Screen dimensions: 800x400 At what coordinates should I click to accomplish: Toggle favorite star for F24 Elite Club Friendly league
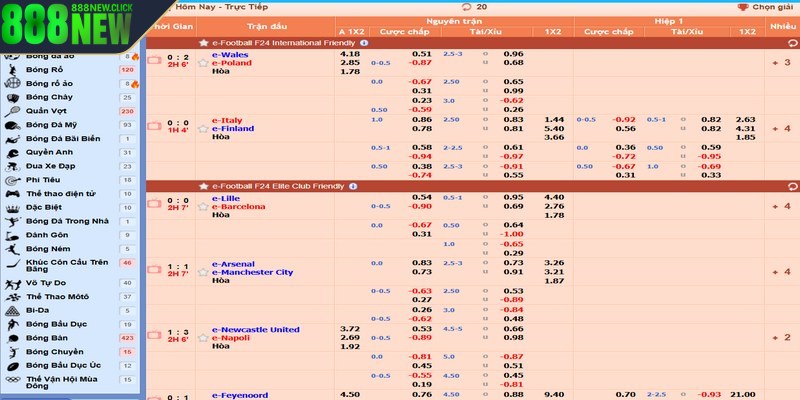204,186
